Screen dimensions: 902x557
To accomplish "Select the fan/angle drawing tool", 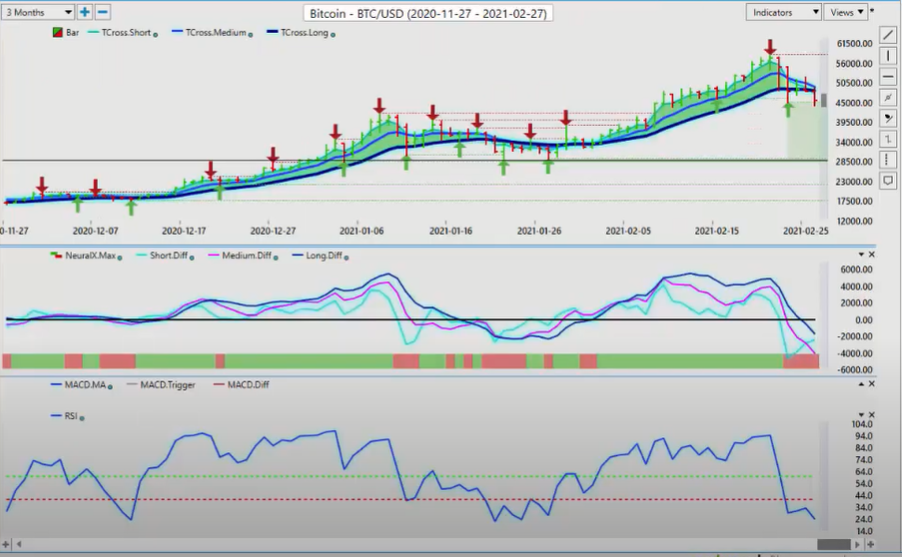I will click(888, 119).
